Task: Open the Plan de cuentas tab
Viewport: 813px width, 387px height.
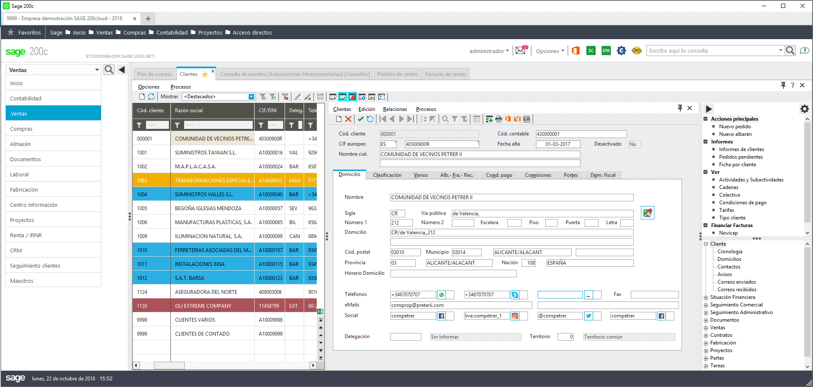Action: [x=155, y=75]
